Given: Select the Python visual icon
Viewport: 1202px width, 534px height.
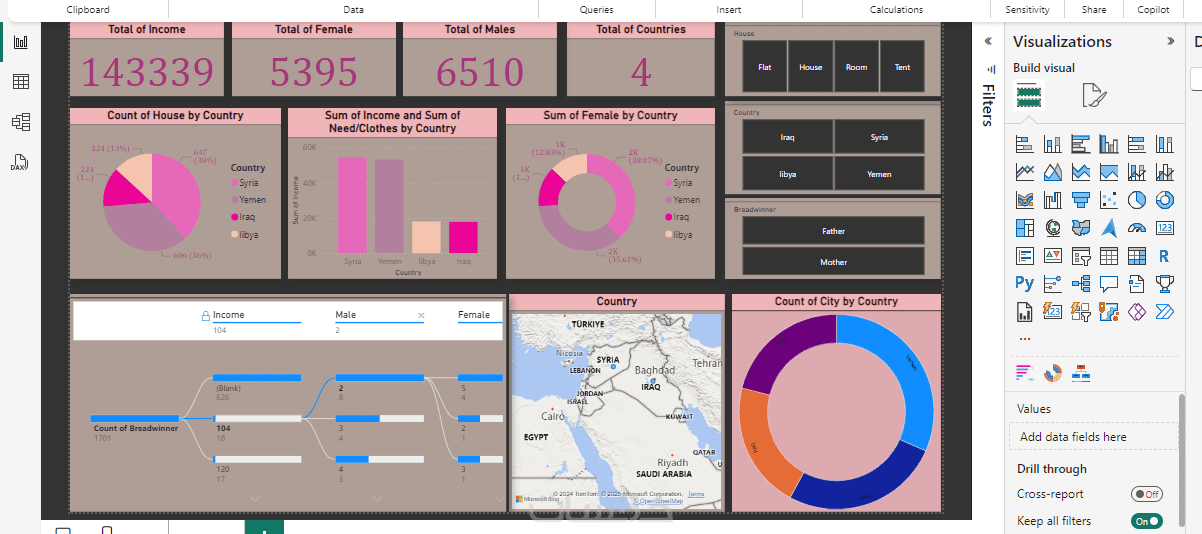Looking at the screenshot, I should (1025, 284).
